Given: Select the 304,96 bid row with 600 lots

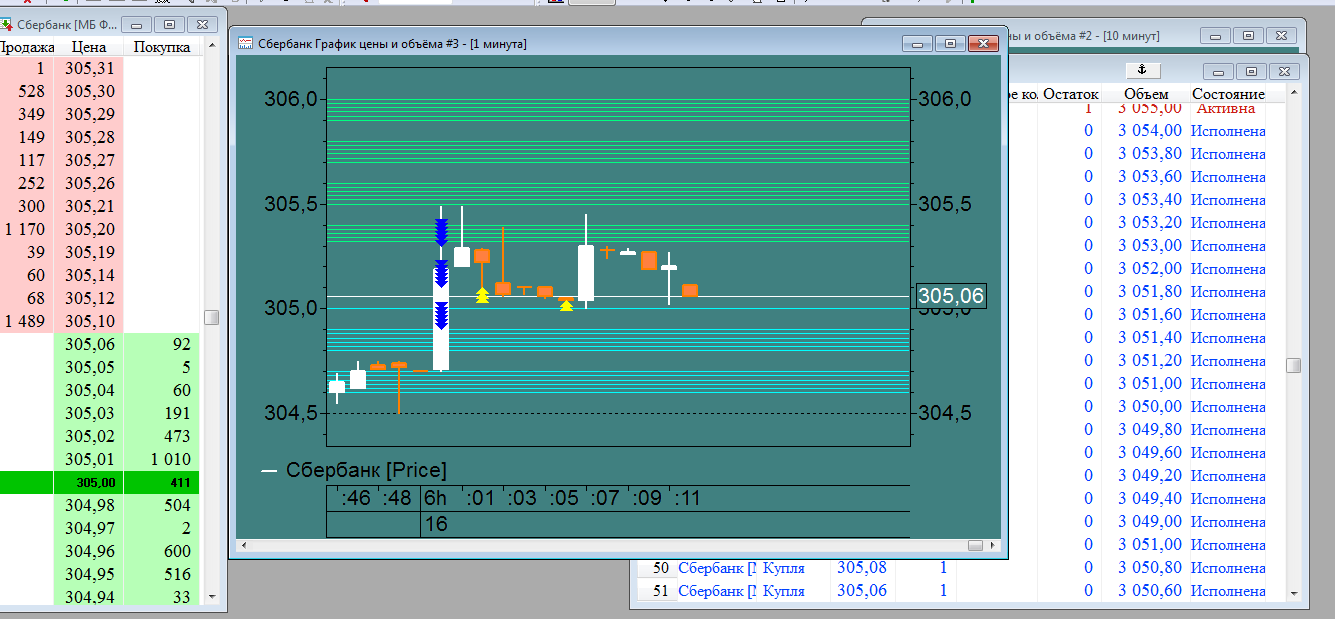Looking at the screenshot, I should [100, 551].
